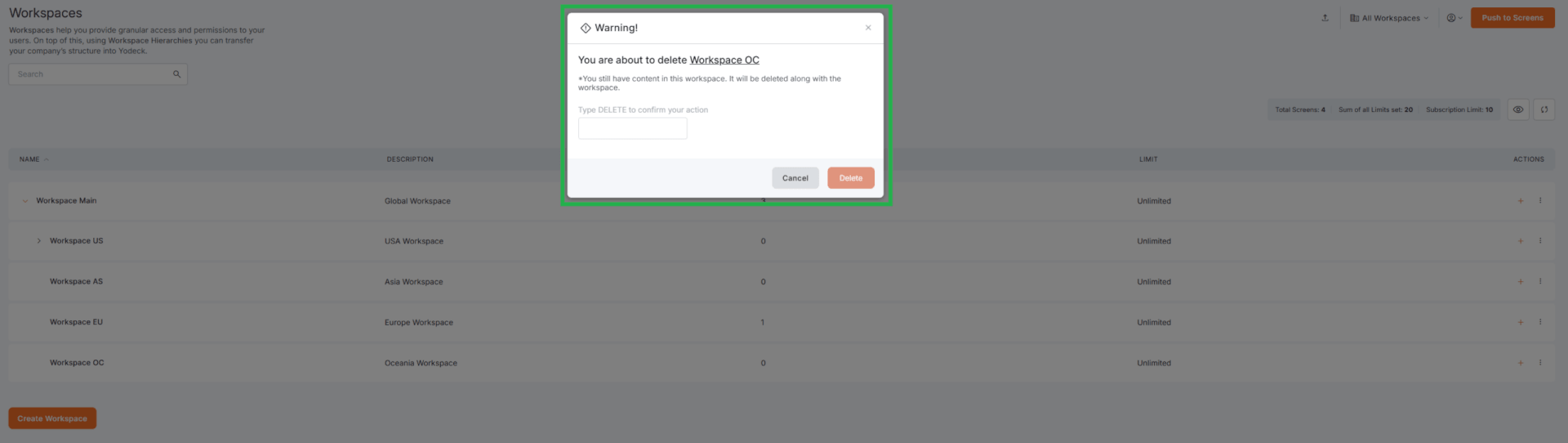Click the ACTIONS column header

(x=1529, y=159)
